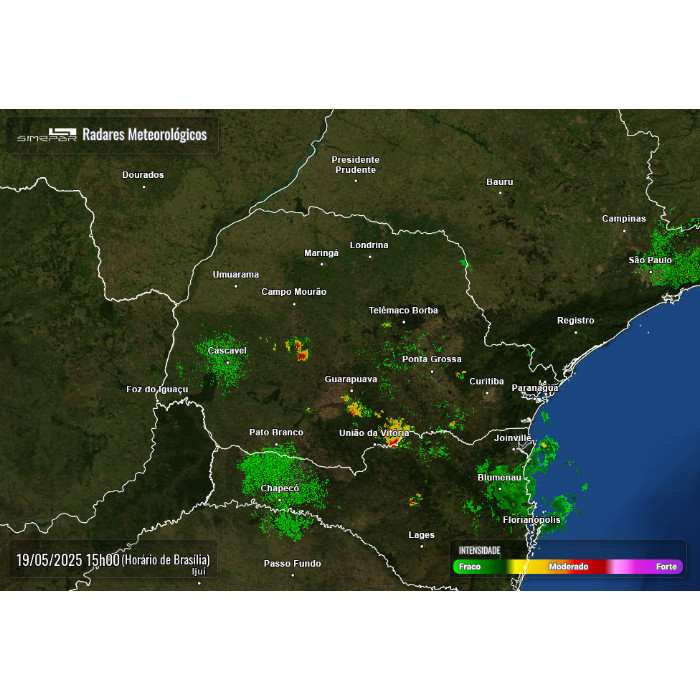700x700 pixels.
Task: Click the Londrina city label
Action: (369, 245)
